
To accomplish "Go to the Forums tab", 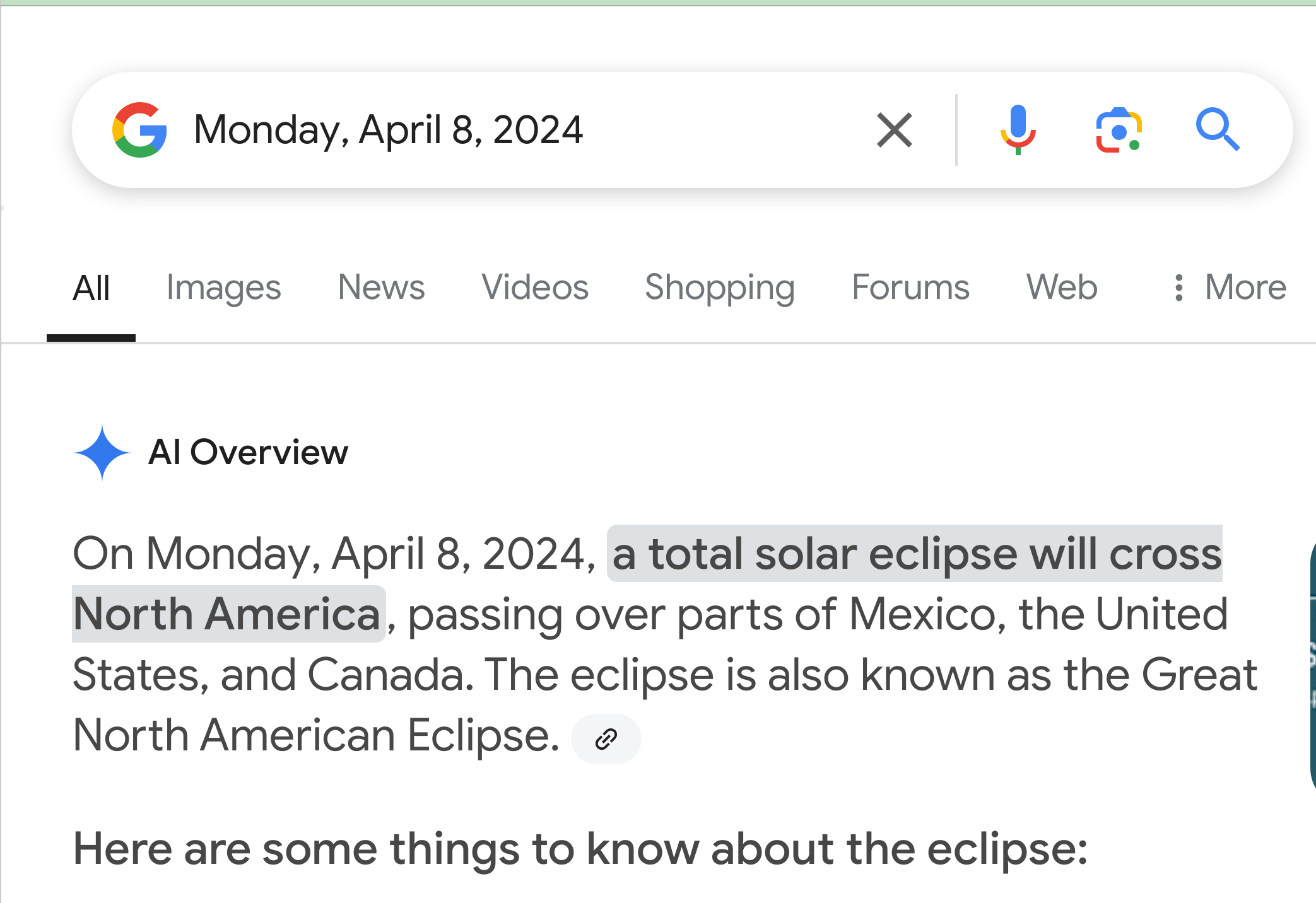I will [910, 288].
